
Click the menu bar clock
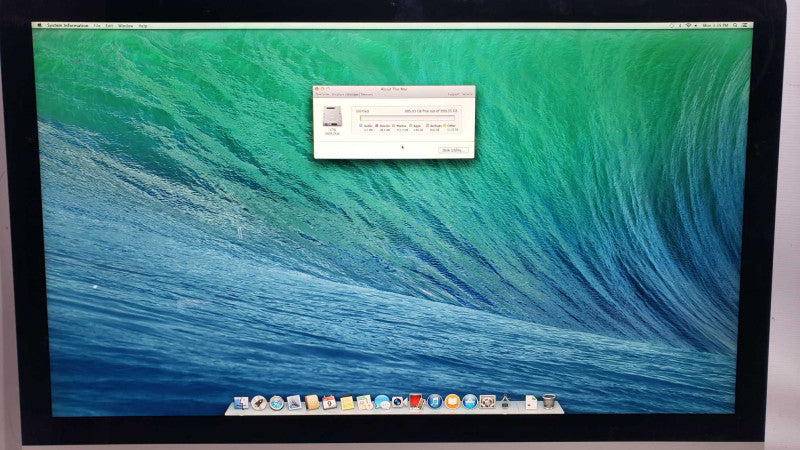click(715, 26)
